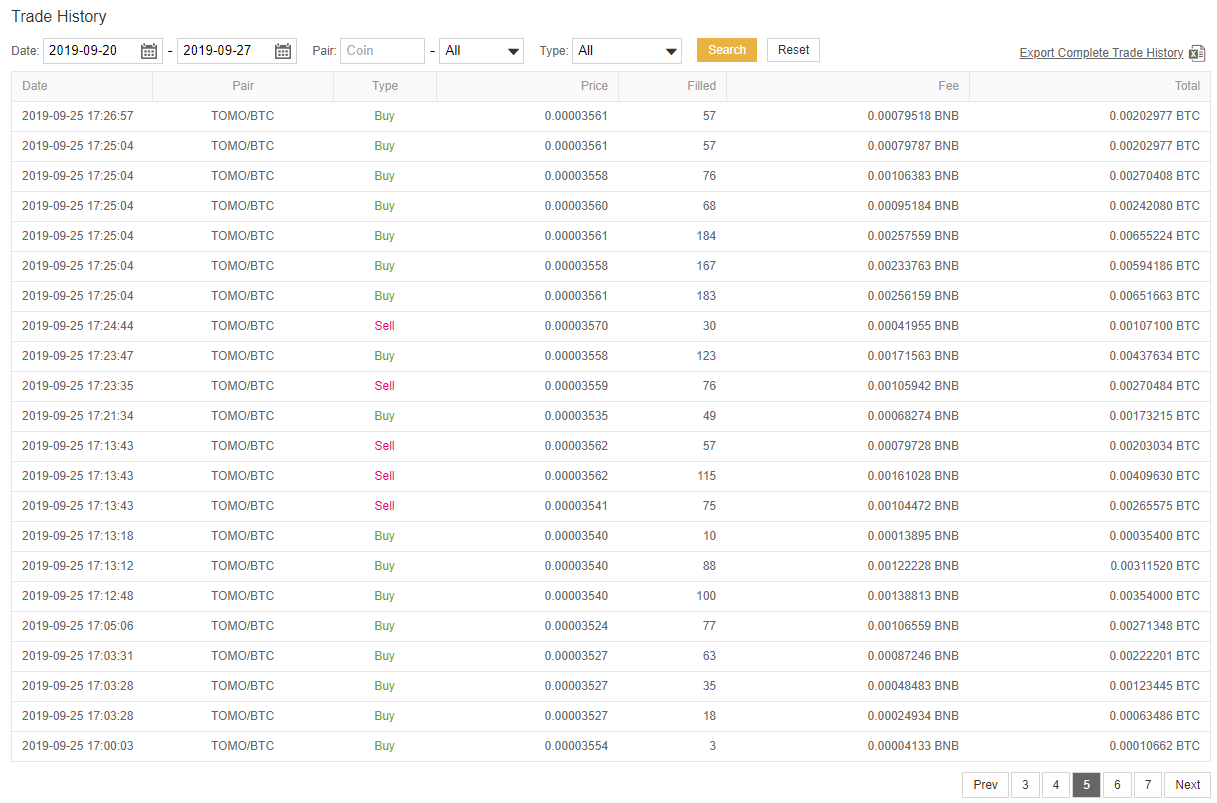Click the total 0.00311520 BTC
The image size is (1217, 803).
(1155, 566)
